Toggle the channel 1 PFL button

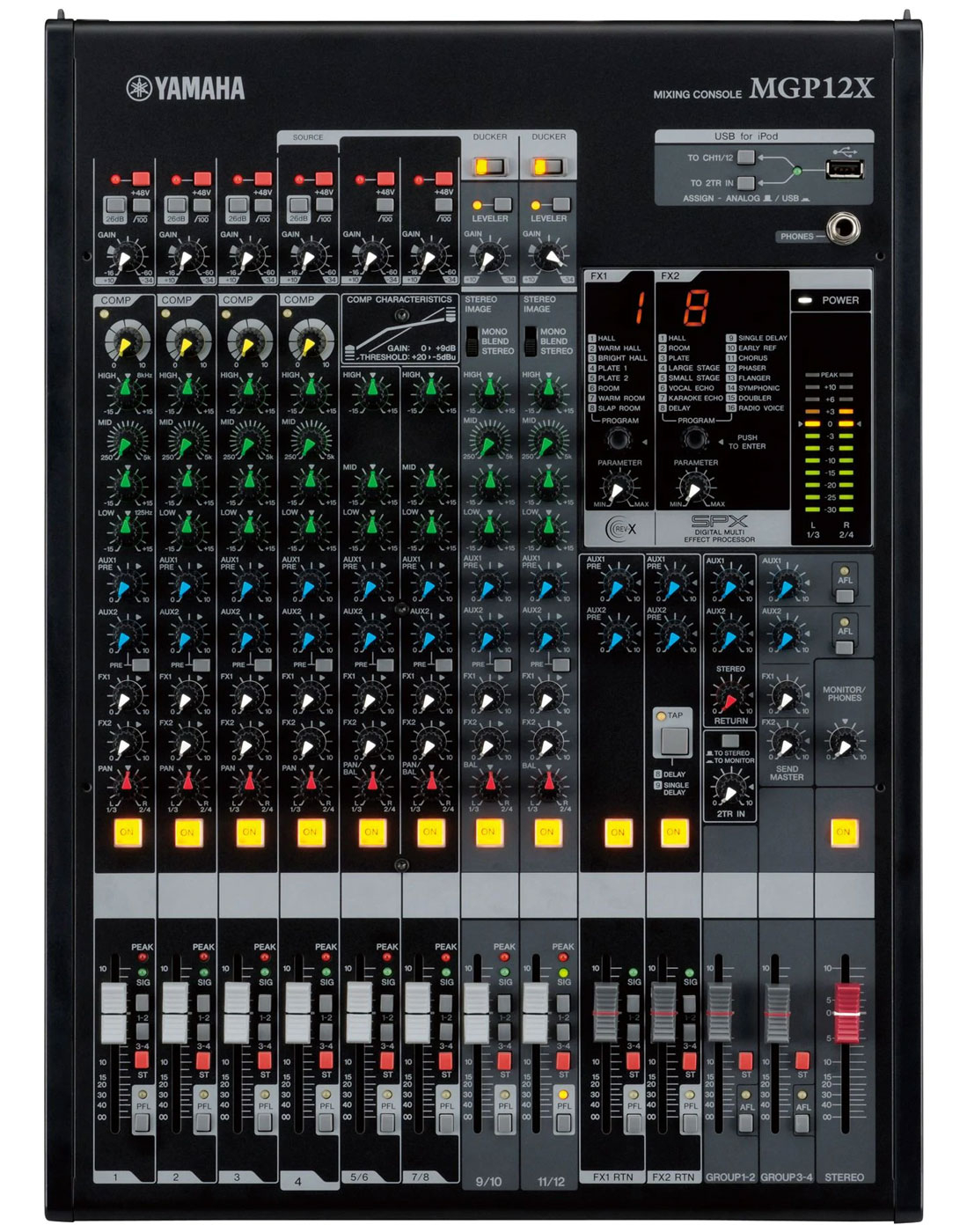143,1122
